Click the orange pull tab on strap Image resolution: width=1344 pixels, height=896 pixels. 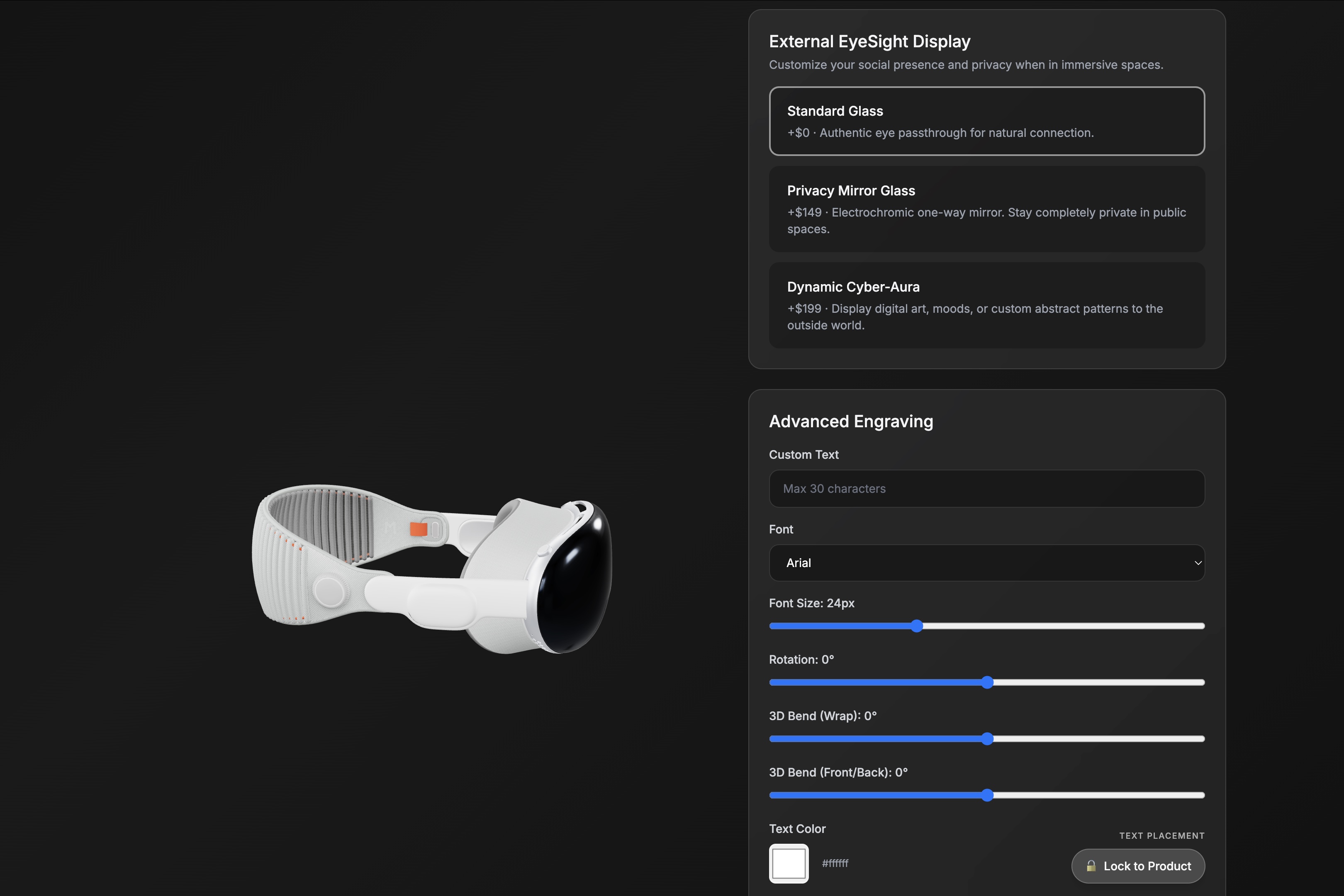[418, 529]
